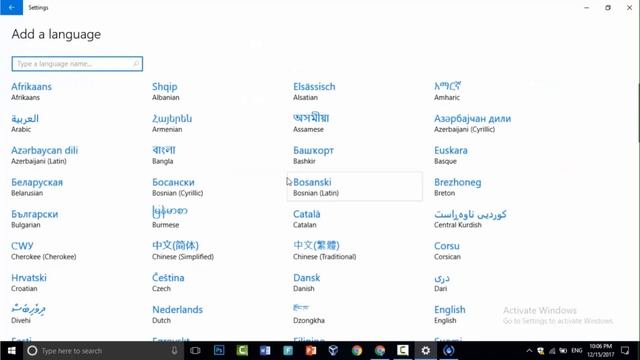Viewport: 640px width, 360px height.
Task: Open the Windows Start menu
Action: coord(11,351)
